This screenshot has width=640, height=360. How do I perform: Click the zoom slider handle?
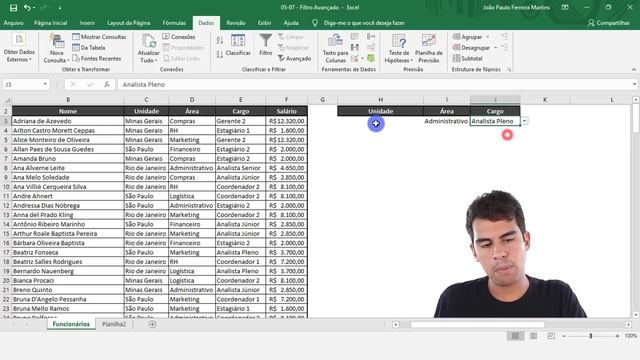[591, 336]
